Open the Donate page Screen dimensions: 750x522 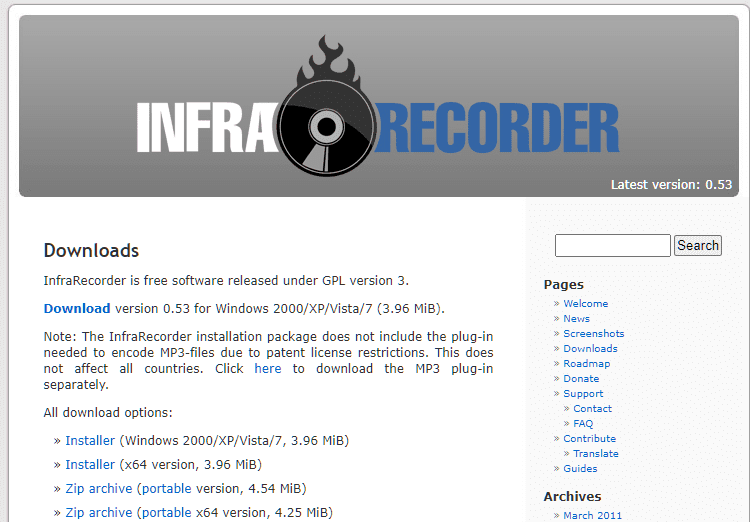click(x=581, y=378)
